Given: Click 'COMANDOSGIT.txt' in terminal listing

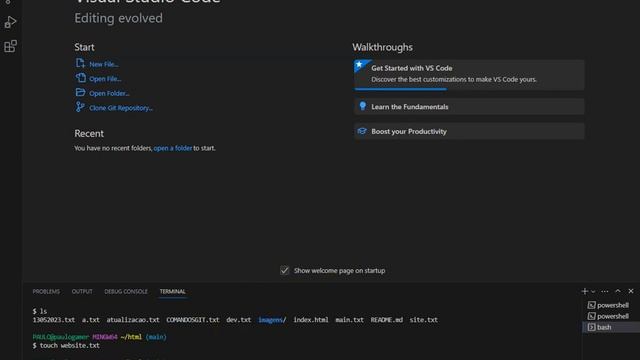Looking at the screenshot, I should (x=193, y=320).
